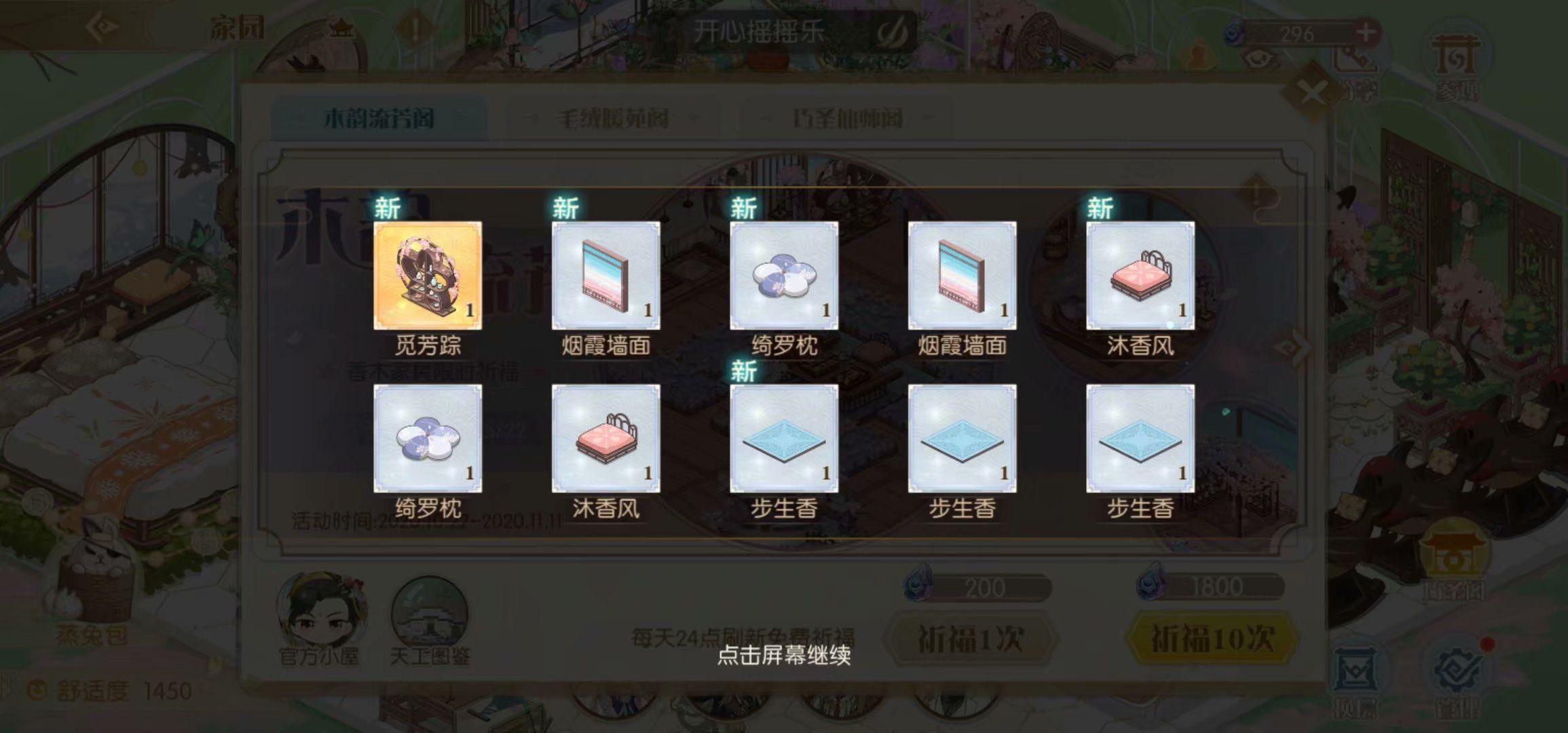
Task: Switch to the 木韵流芳阁 tab
Action: pos(379,119)
